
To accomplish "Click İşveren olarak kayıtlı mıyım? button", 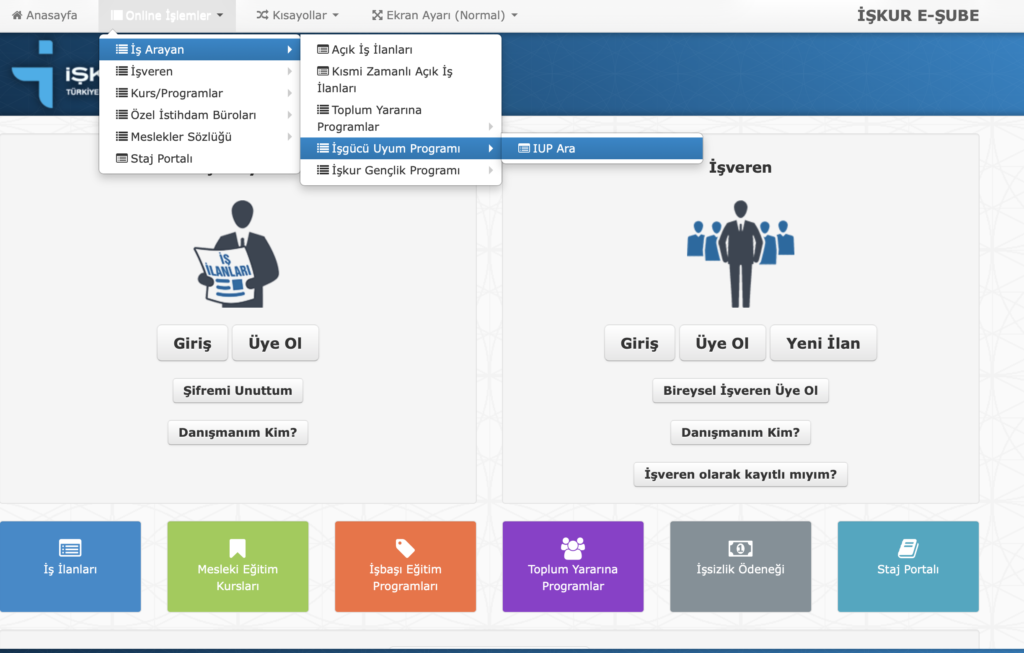I will [740, 474].
